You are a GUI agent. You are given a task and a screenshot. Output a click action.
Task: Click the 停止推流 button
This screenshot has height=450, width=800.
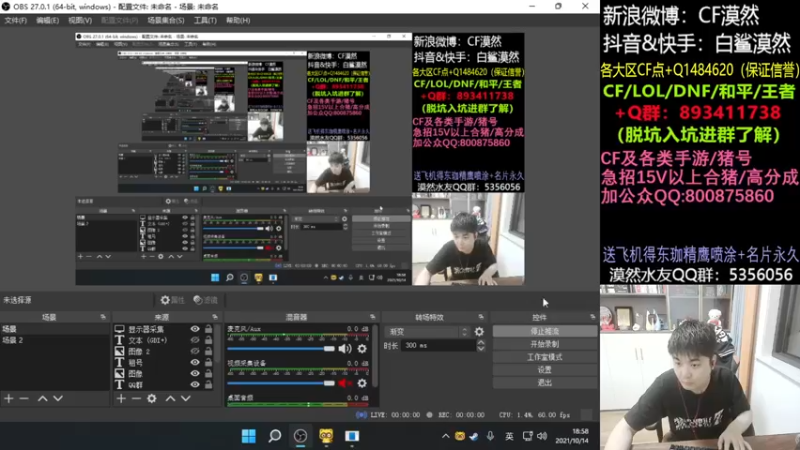coord(544,332)
